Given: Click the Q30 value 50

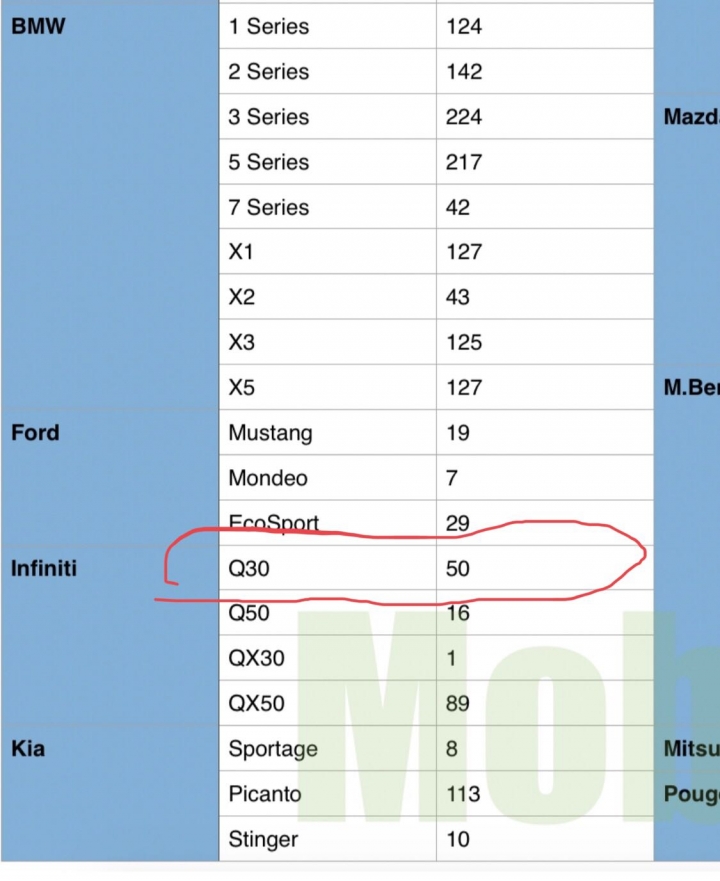Looking at the screenshot, I should [458, 569].
